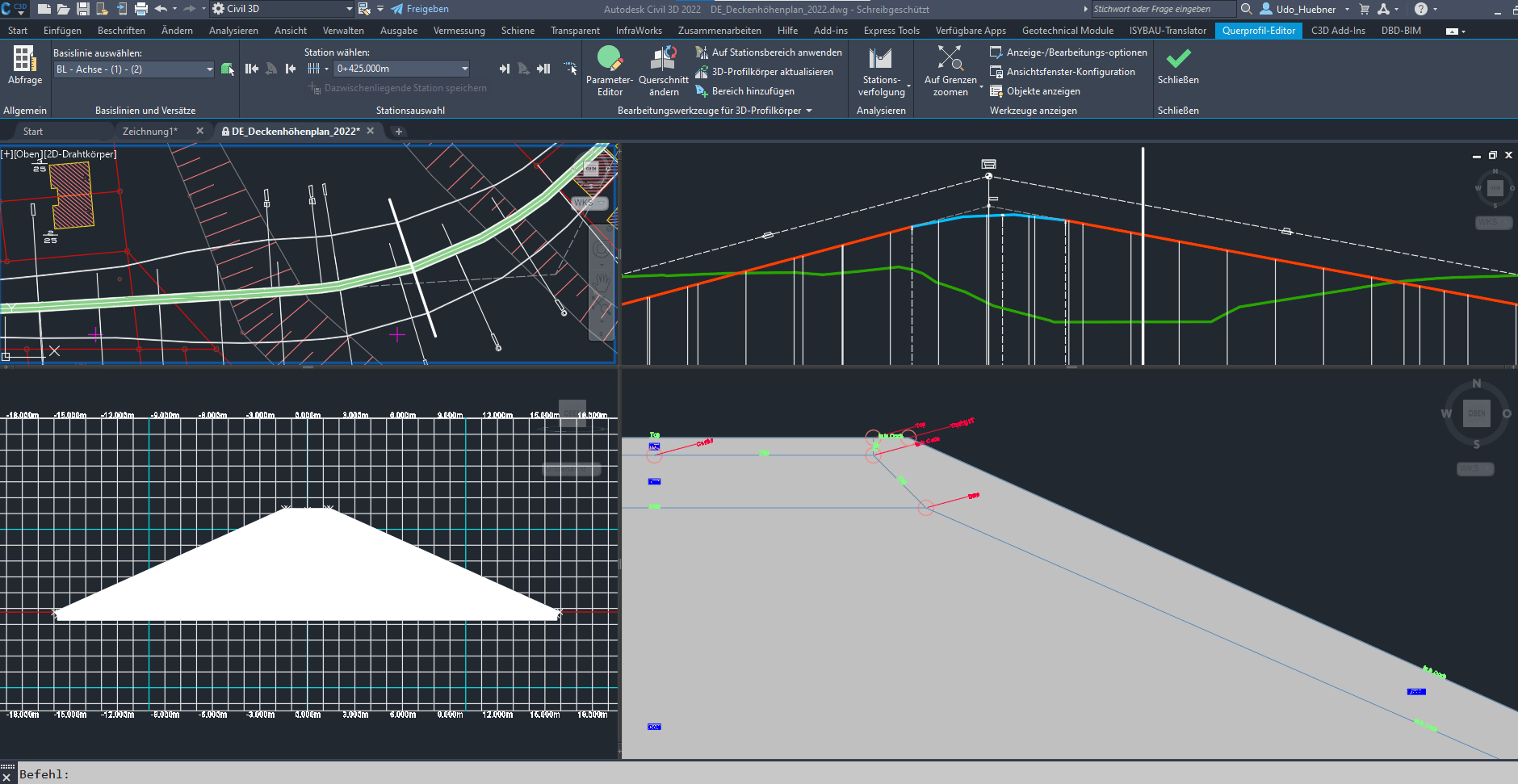Open the Parameter-Editor
The width and height of the screenshot is (1518, 784).
609,70
